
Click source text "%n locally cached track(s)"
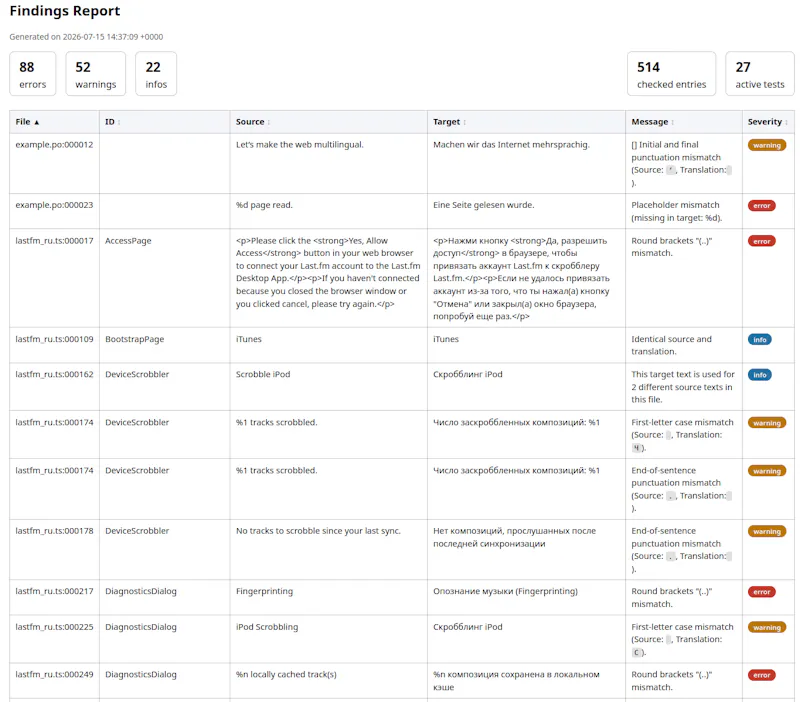(x=286, y=674)
